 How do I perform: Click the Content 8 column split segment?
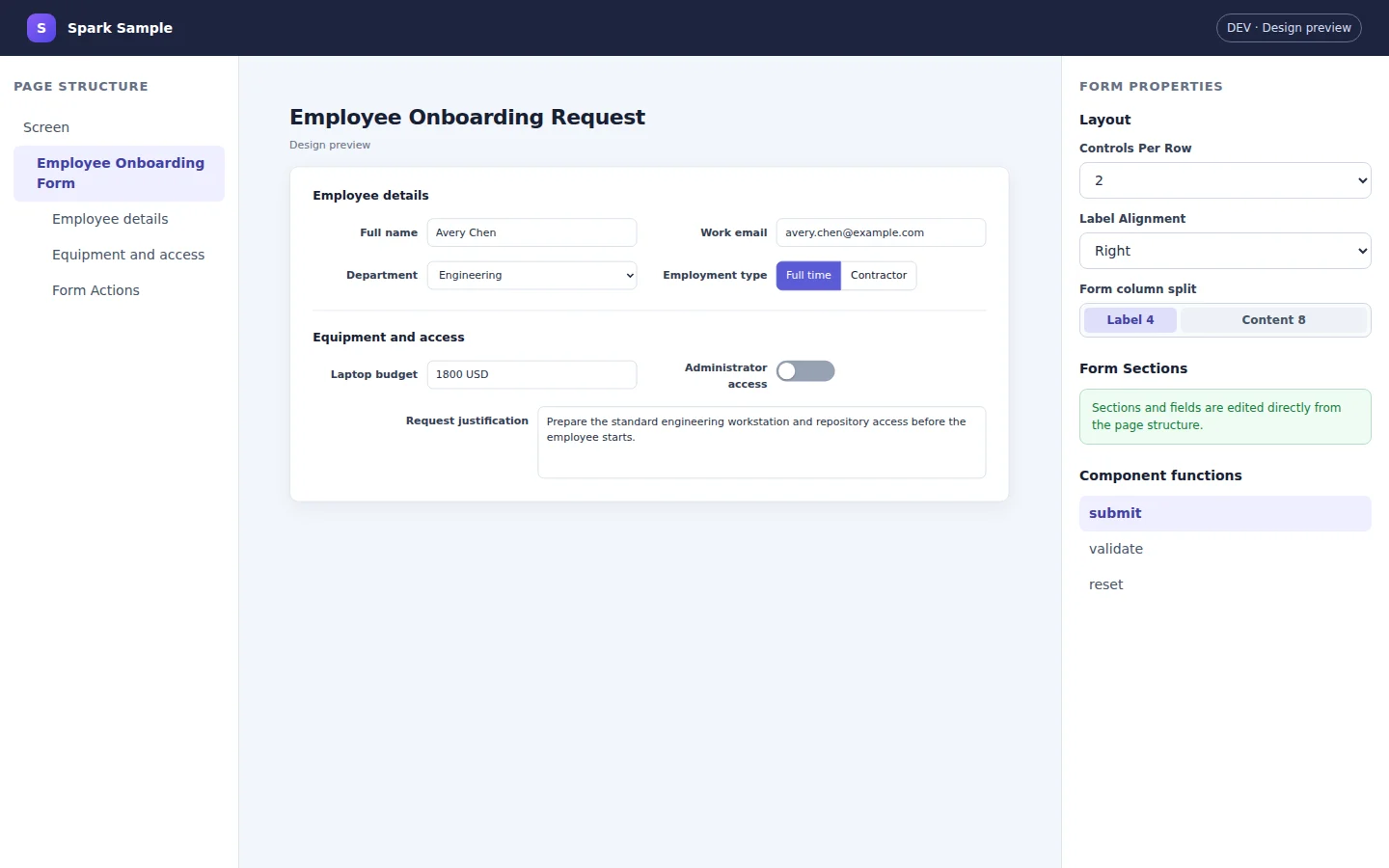[1273, 320]
